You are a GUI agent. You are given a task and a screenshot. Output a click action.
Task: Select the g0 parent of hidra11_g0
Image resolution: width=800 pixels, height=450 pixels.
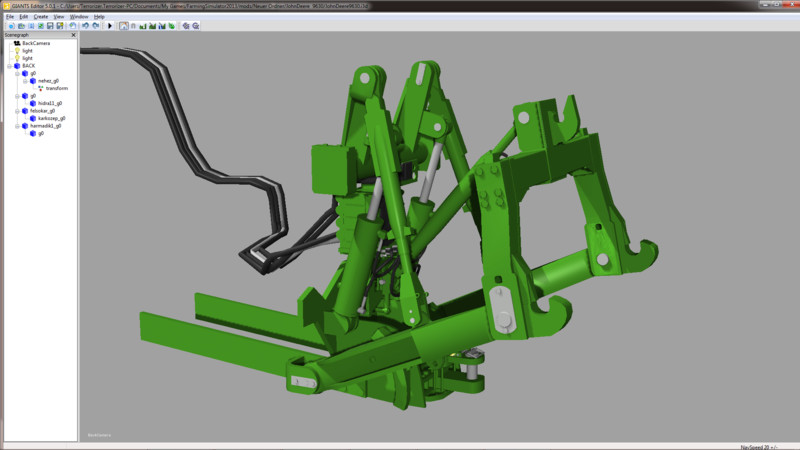click(x=33, y=96)
